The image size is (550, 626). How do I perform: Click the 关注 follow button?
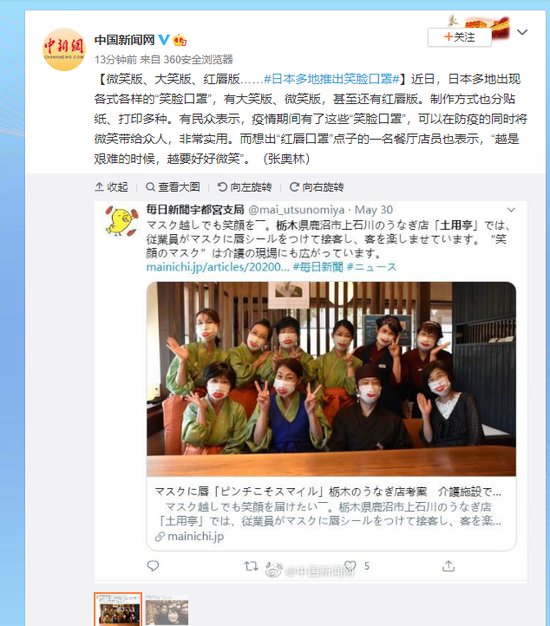(x=459, y=37)
